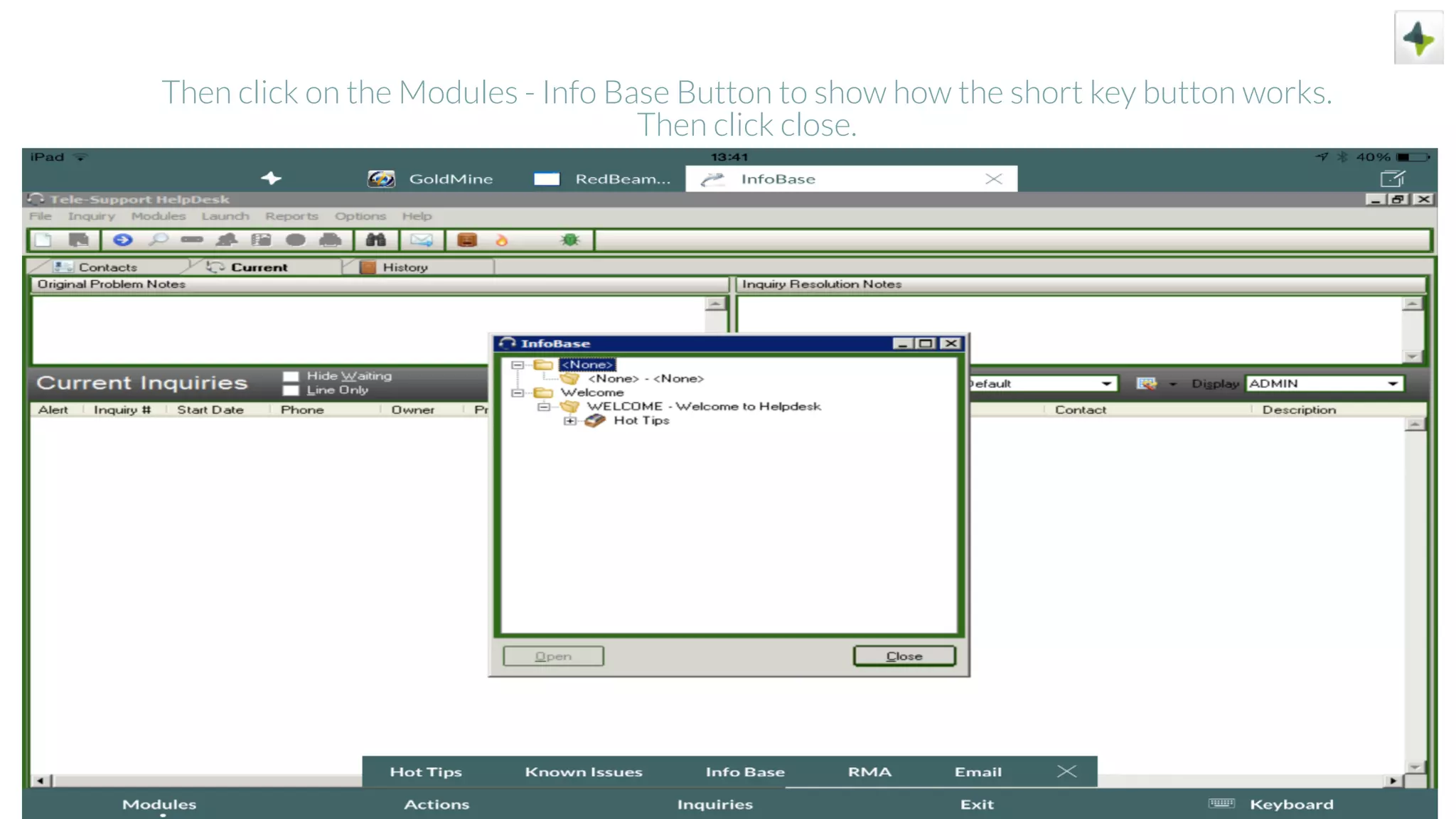Open the arrow next to display options icon

(x=1172, y=384)
